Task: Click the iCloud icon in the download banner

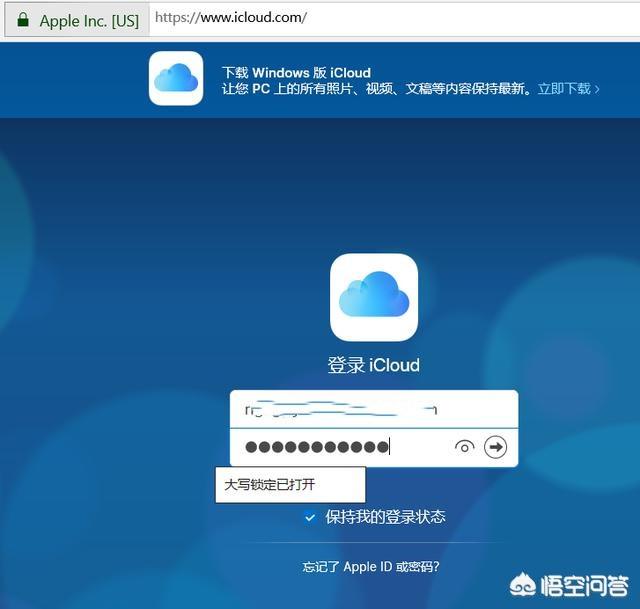Action: [x=176, y=78]
